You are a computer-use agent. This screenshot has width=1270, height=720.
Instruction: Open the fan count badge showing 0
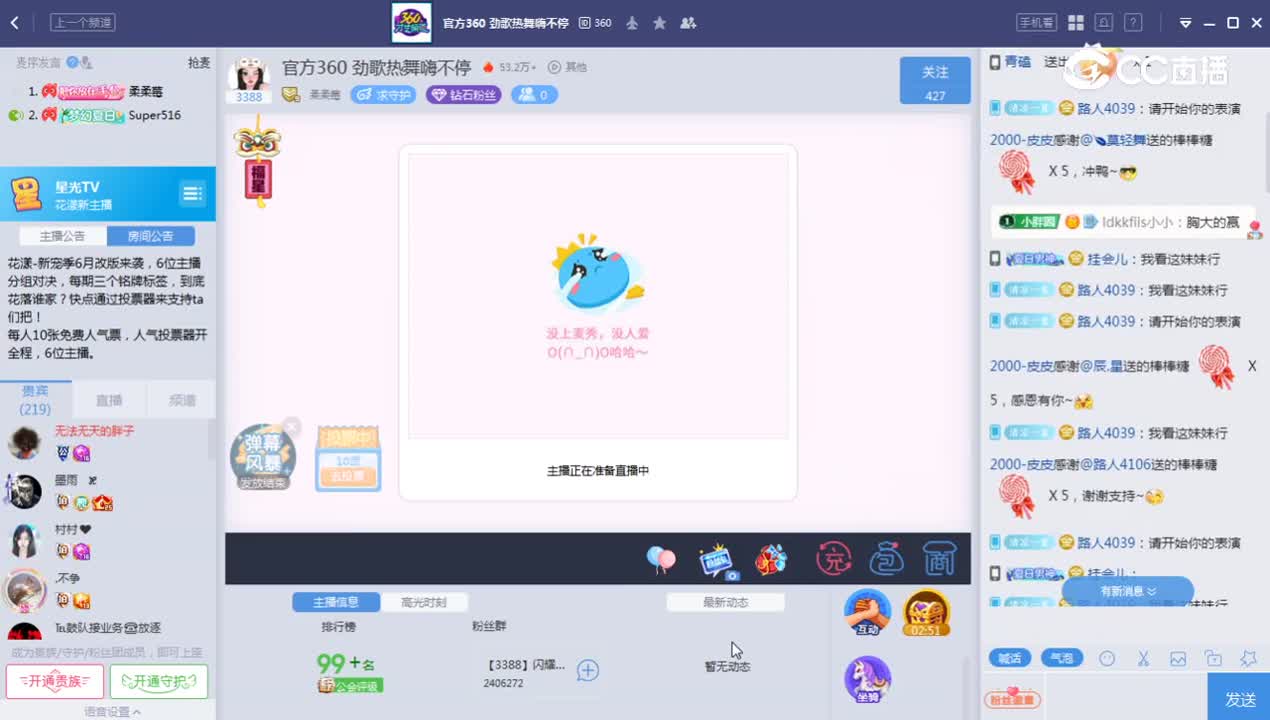click(x=534, y=95)
